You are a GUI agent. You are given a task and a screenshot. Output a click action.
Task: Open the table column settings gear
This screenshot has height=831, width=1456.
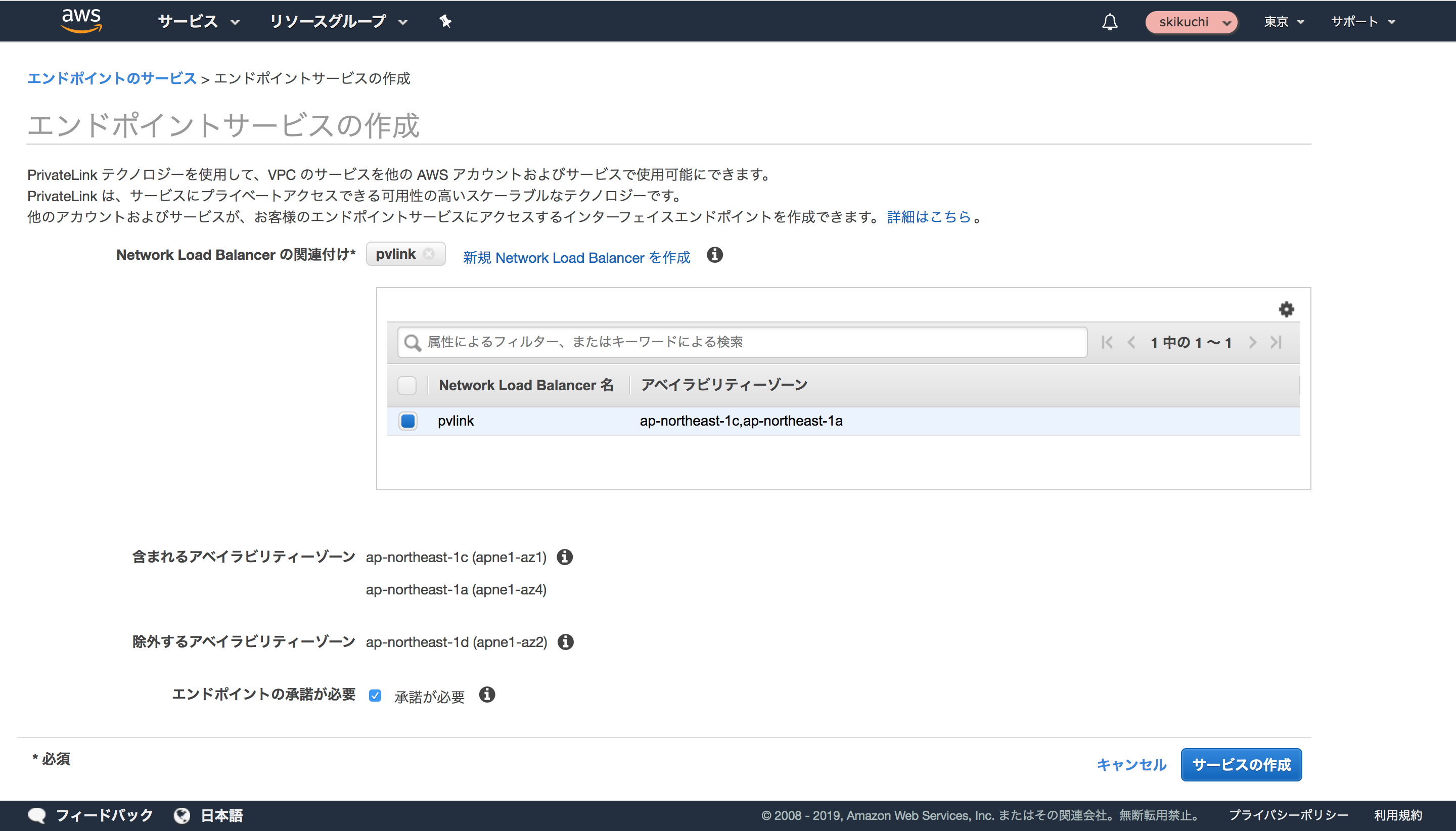pyautogui.click(x=1287, y=309)
